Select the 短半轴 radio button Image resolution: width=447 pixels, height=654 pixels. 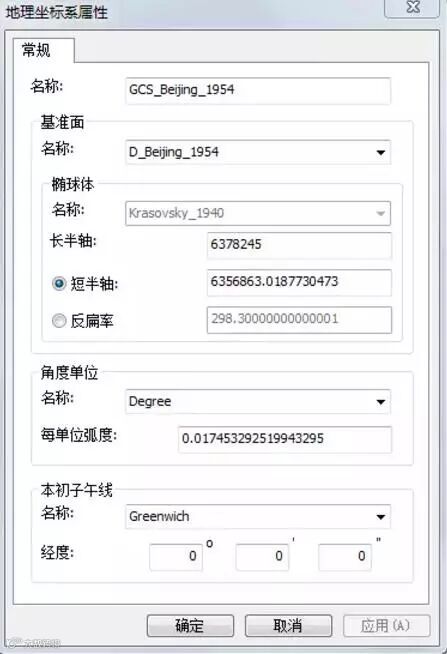coord(59,284)
